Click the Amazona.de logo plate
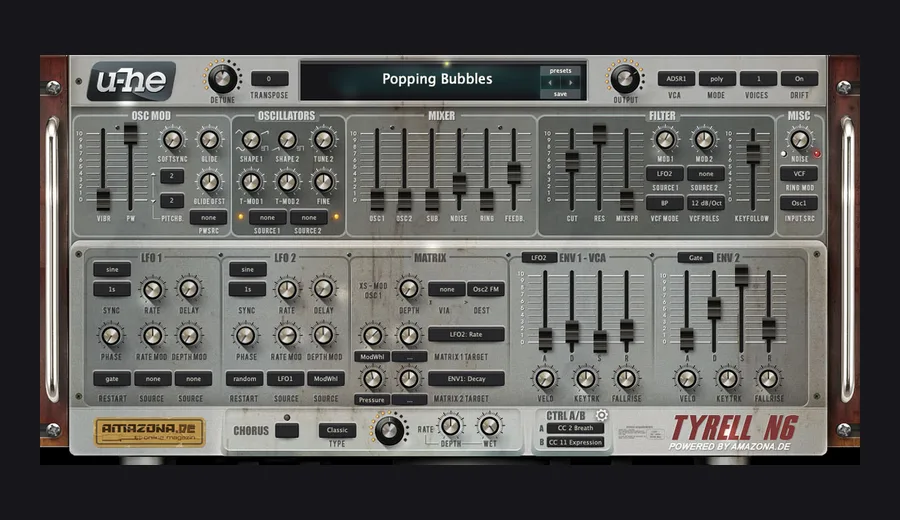Image resolution: width=900 pixels, height=520 pixels. pyautogui.click(x=150, y=432)
